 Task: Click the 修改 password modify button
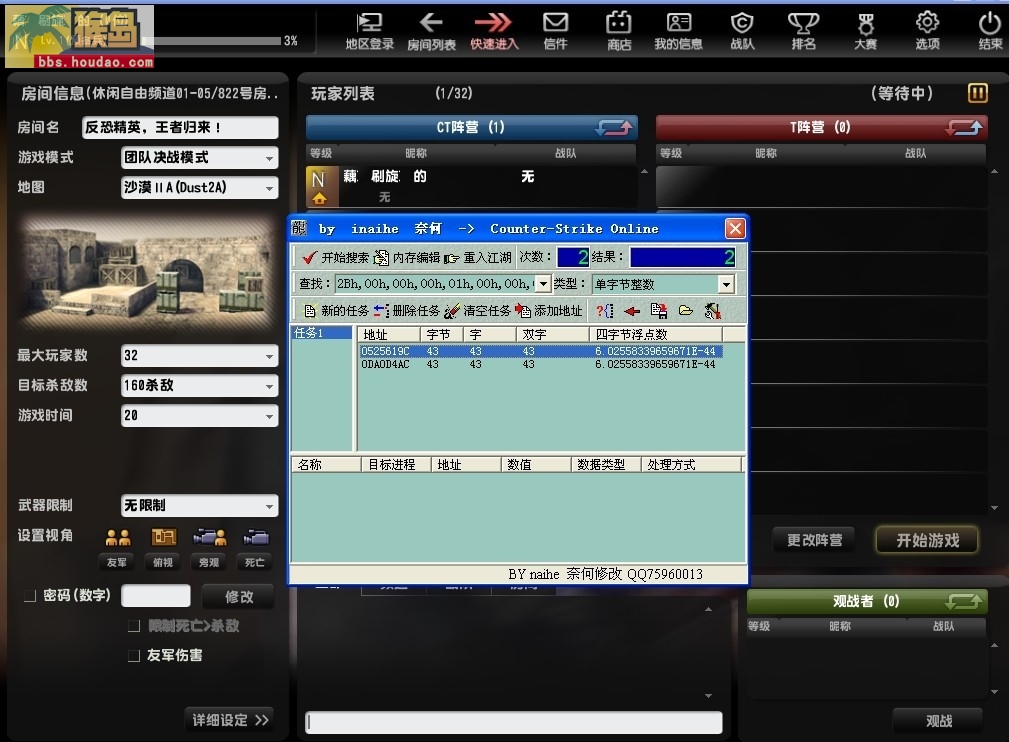[239, 597]
